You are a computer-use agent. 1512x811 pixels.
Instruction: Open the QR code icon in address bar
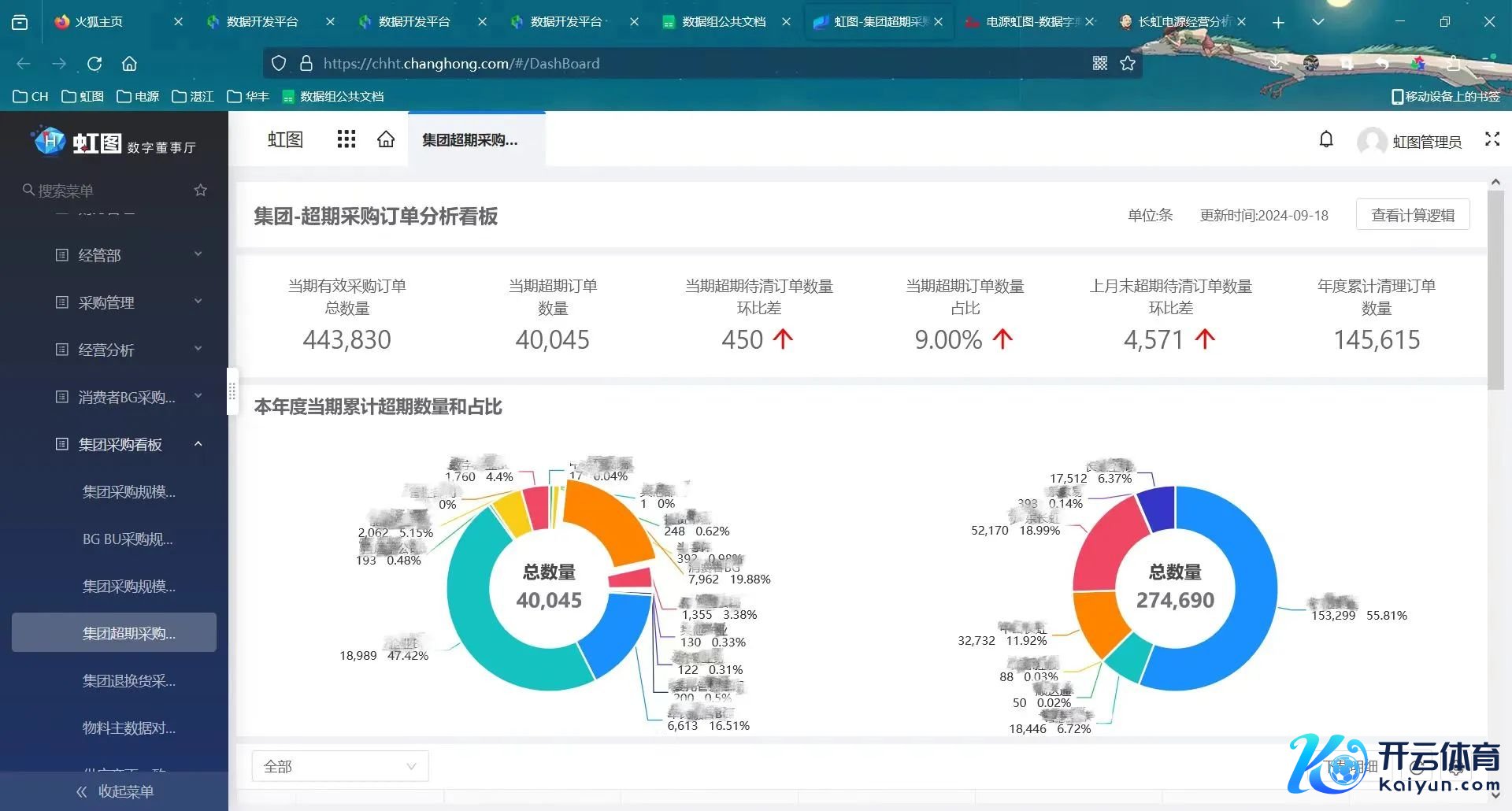pos(1100,63)
